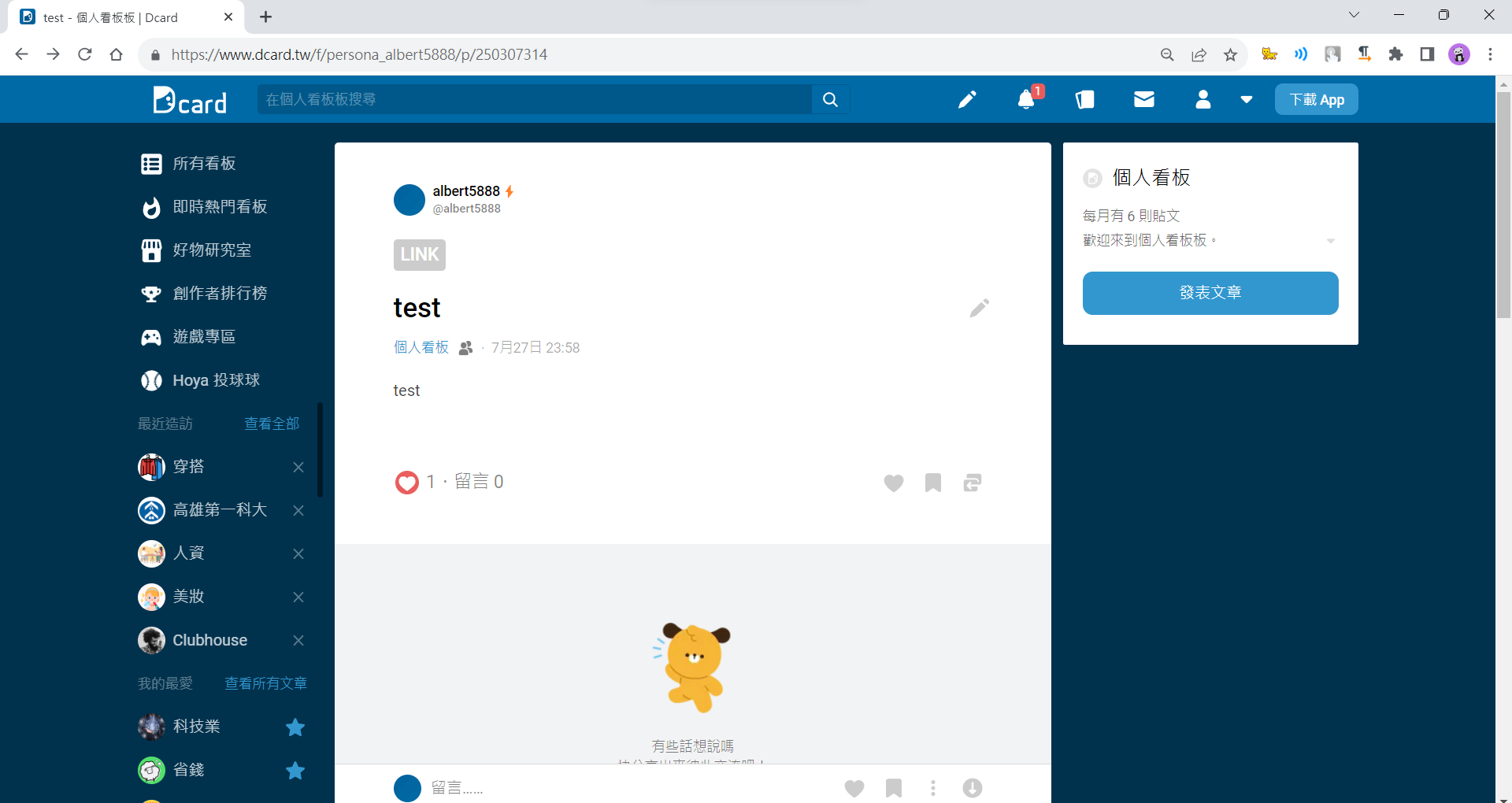Click the albert5888 username
Viewport: 1512px width, 803px height.
466,191
